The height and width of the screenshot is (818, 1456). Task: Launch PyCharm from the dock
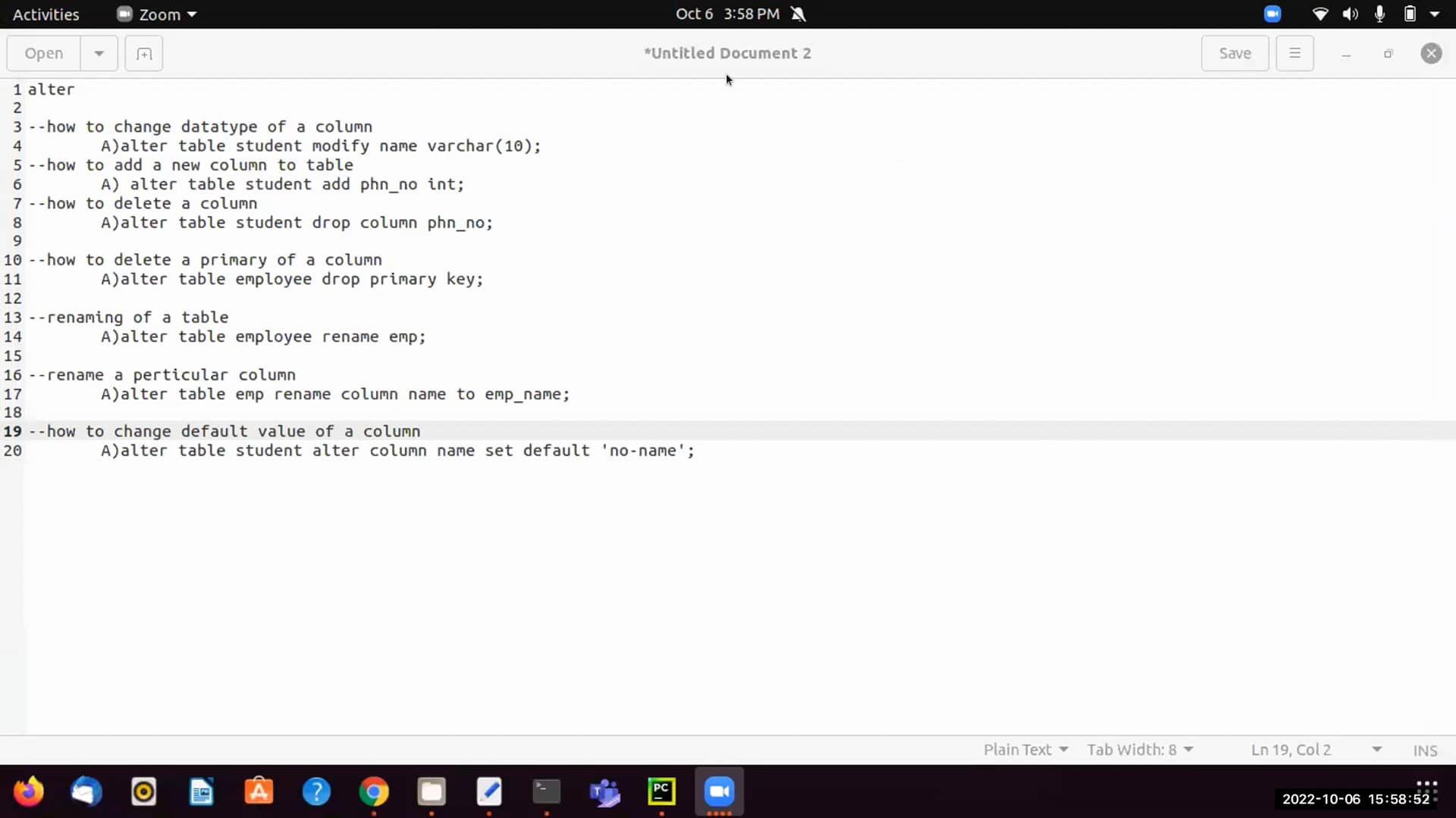661,791
